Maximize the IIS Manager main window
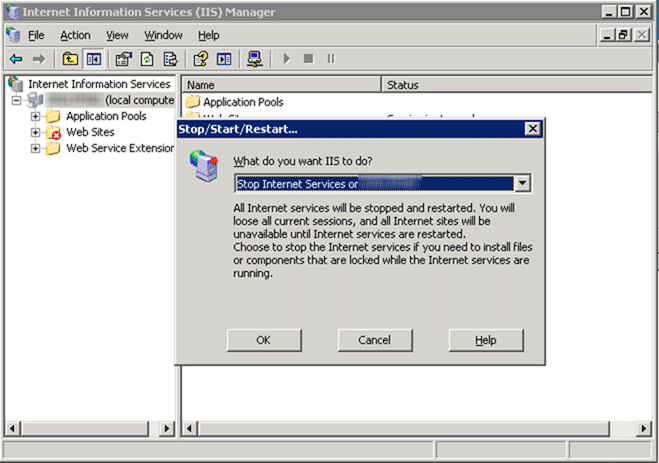 click(625, 11)
